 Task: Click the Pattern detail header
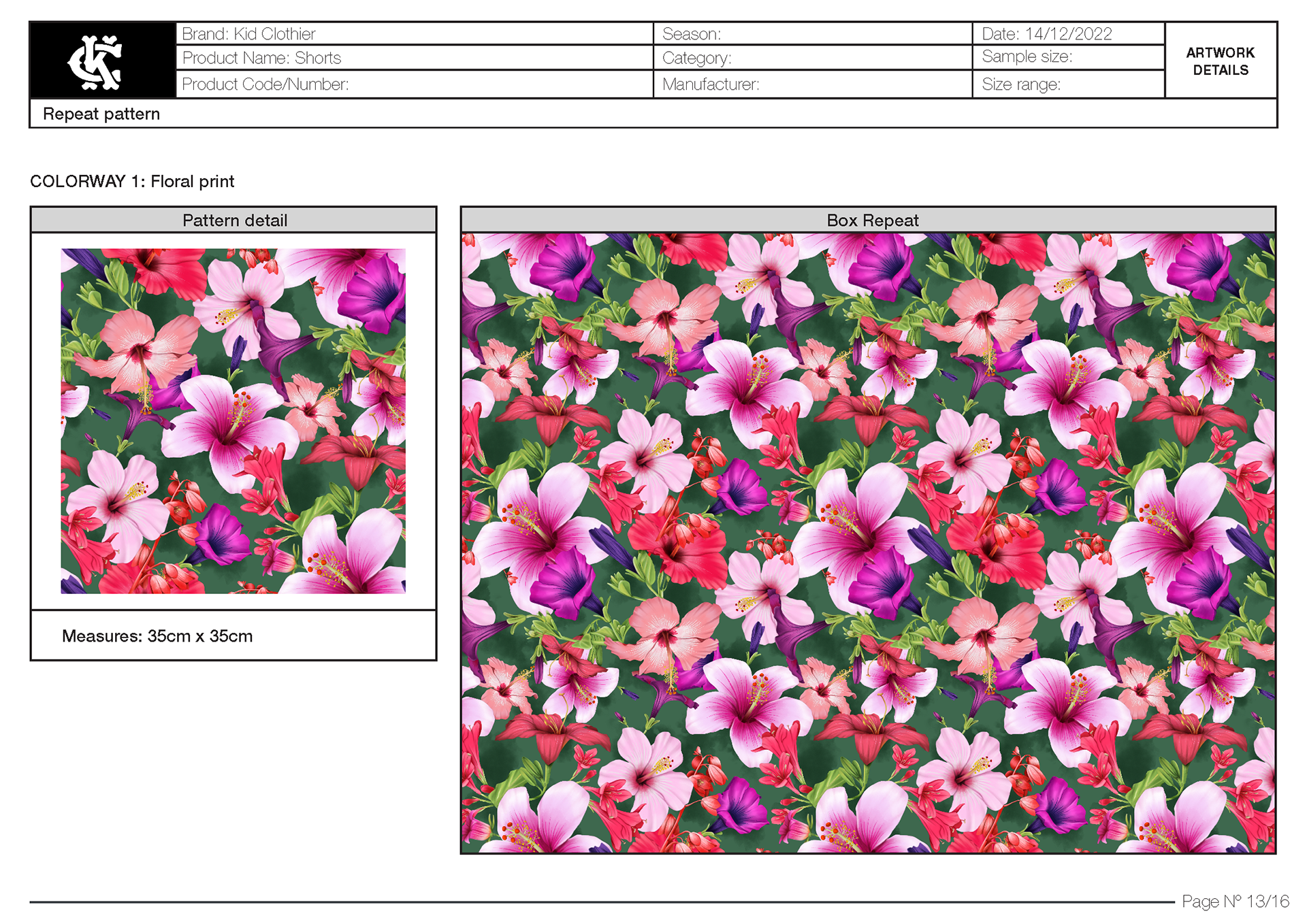pyautogui.click(x=234, y=220)
